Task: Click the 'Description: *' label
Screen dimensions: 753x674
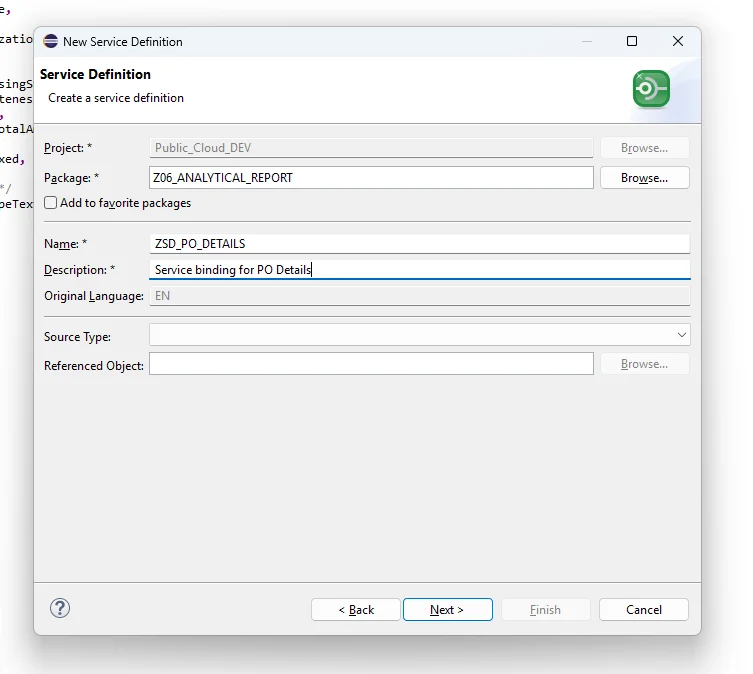Action: pos(79,270)
